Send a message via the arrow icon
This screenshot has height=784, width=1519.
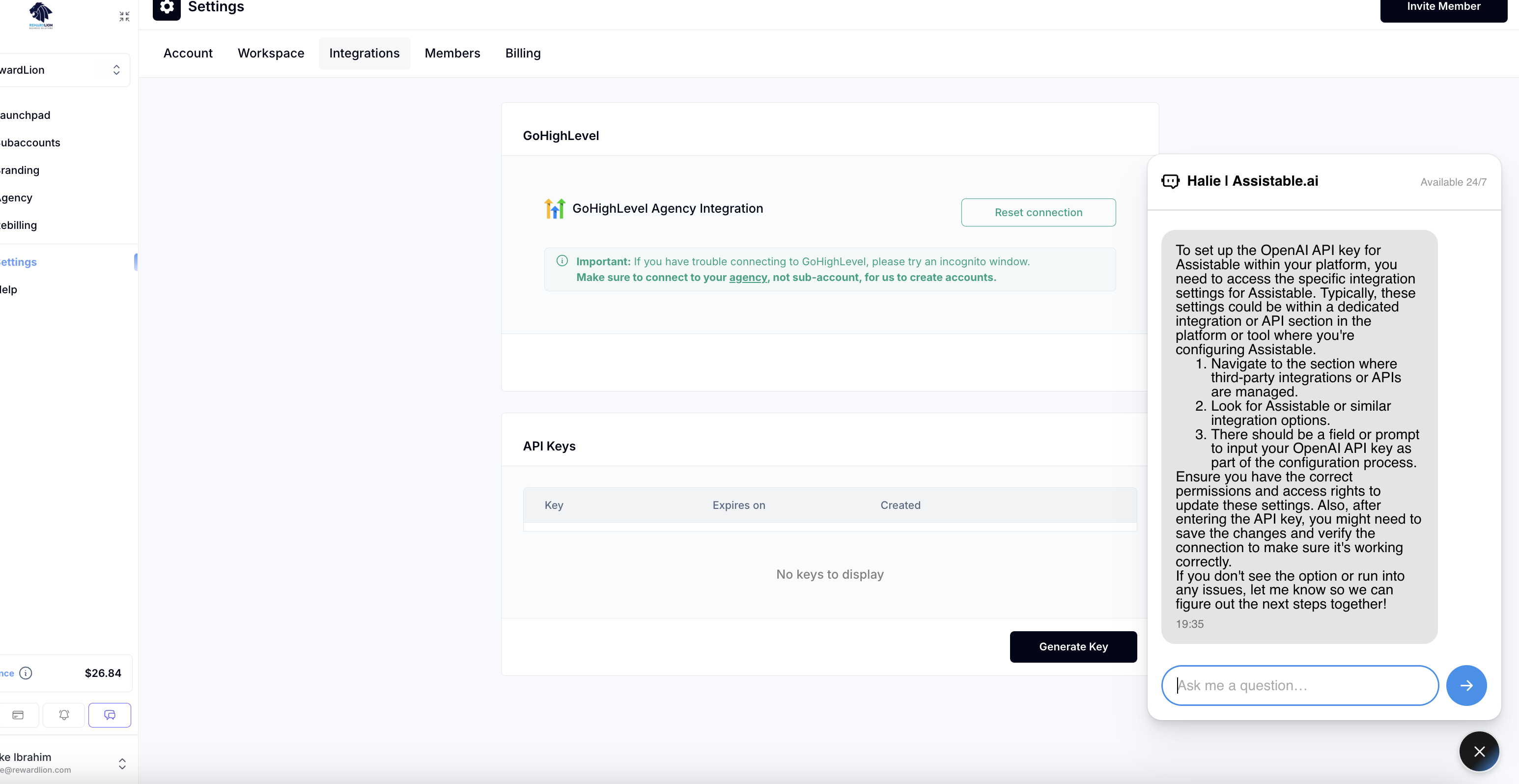[1466, 685]
